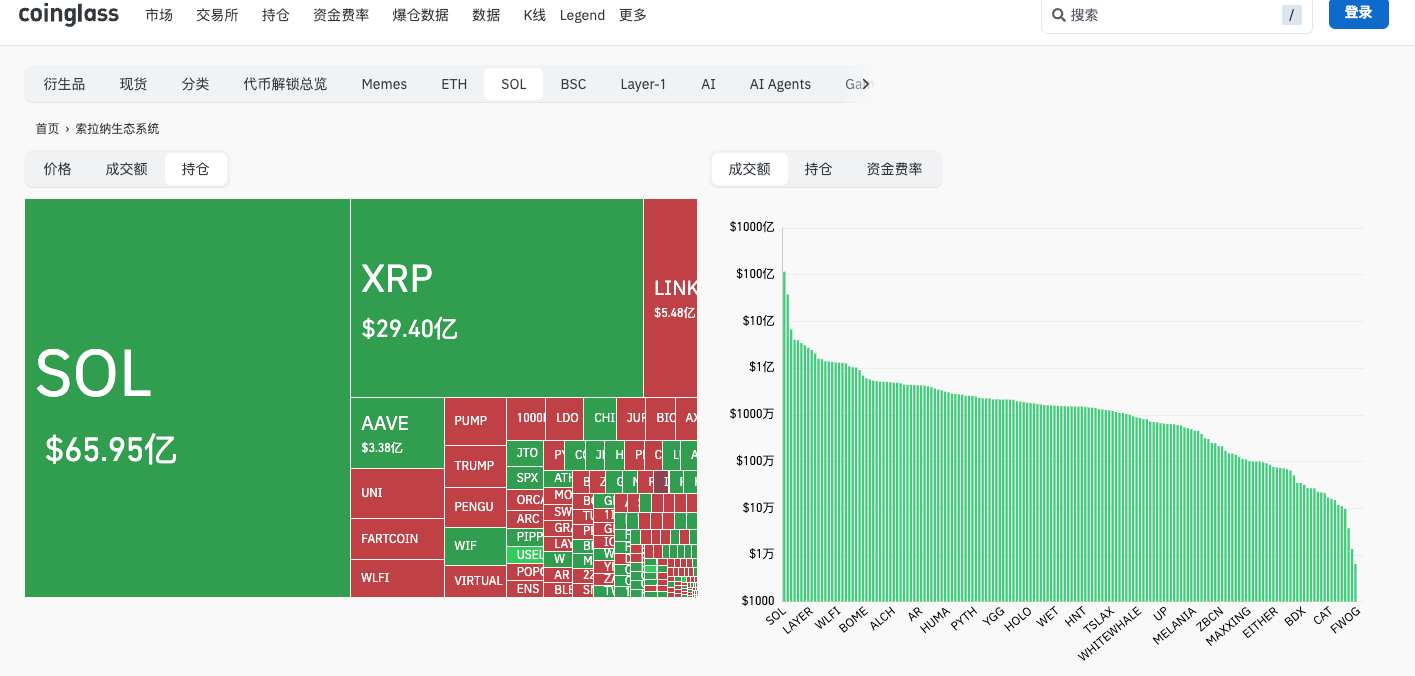The width and height of the screenshot is (1415, 676).
Task: Switch the treemap to the 价格 tab
Action: point(58,169)
